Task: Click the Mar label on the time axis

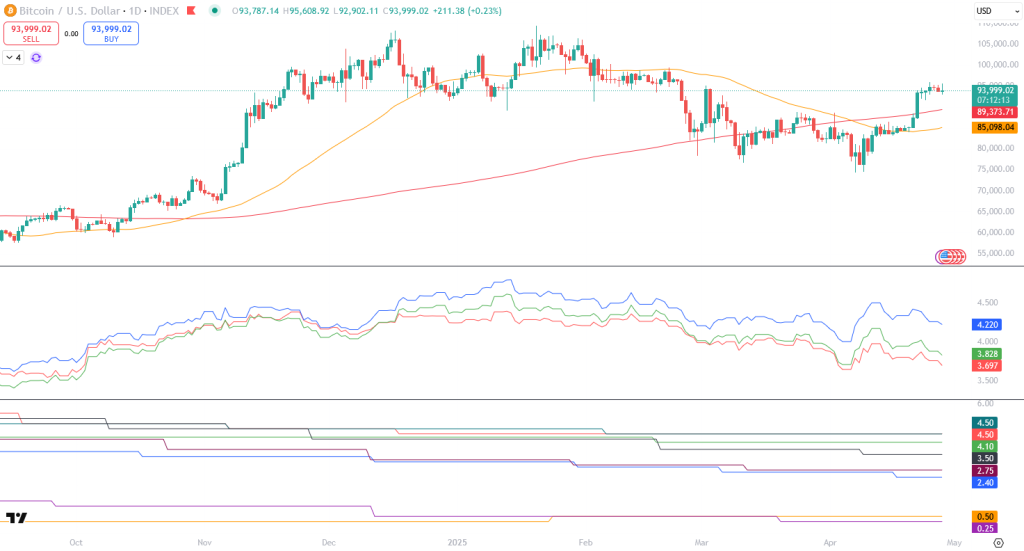Action: 701,543
